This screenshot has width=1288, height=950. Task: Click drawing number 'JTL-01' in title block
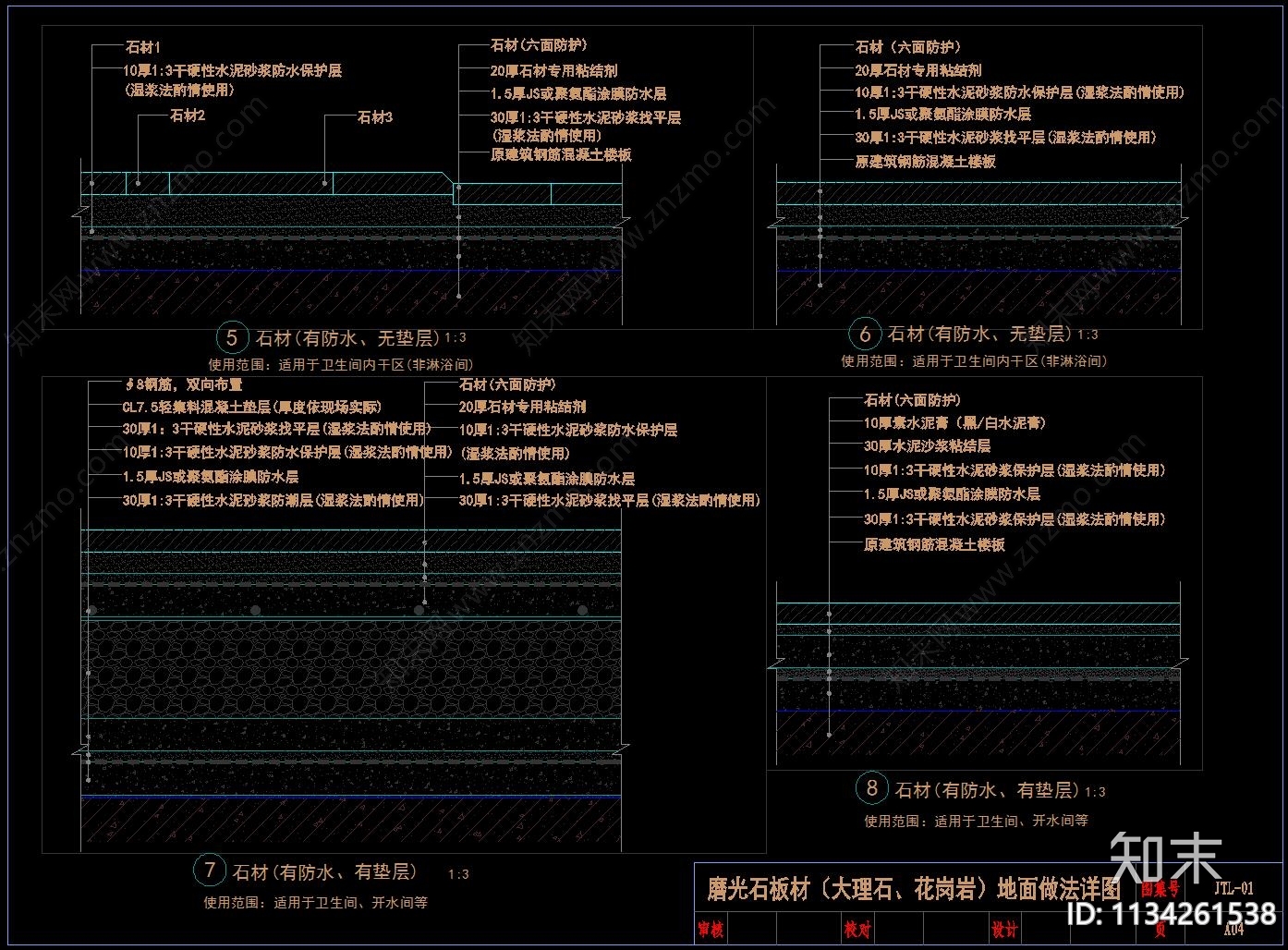coord(1233,888)
